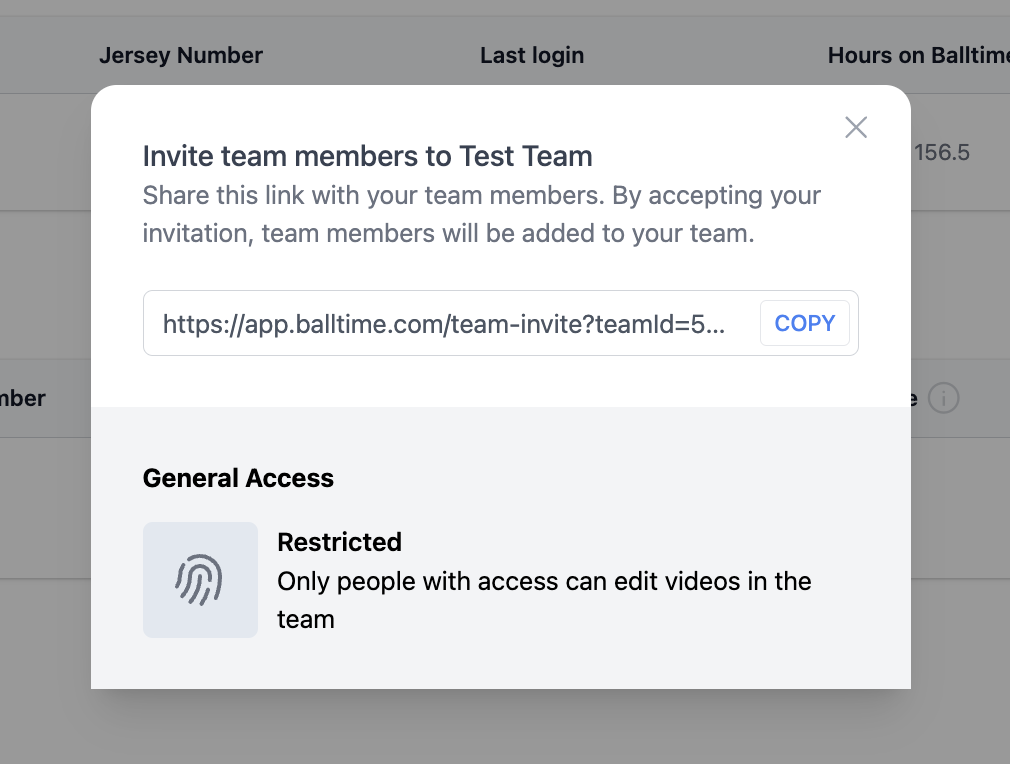
Task: Sort by the Last login column
Action: [532, 55]
